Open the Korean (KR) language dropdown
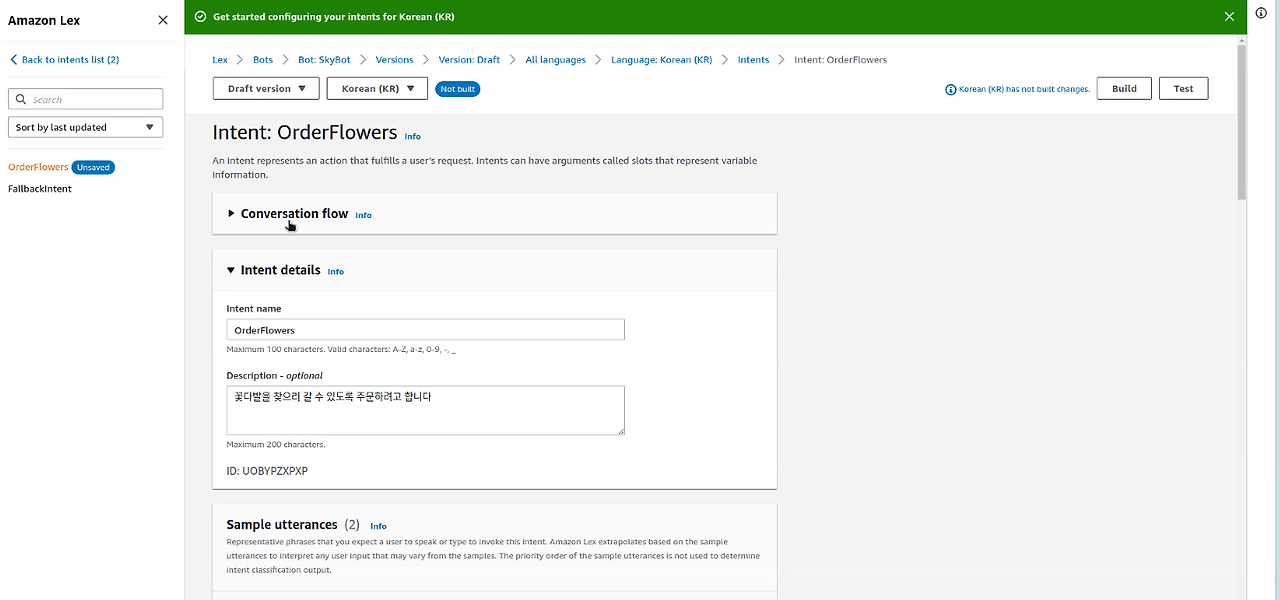This screenshot has height=600, width=1280. (377, 89)
